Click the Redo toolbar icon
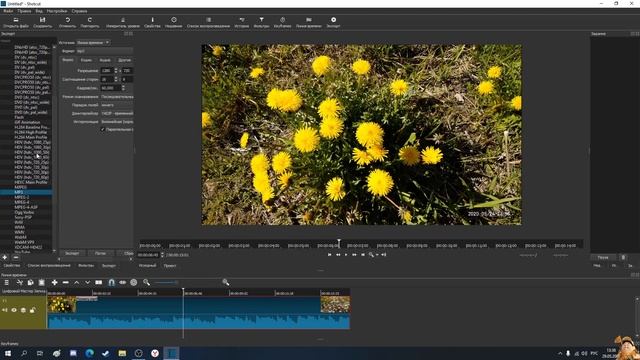The width and height of the screenshot is (640, 360). 90,20
